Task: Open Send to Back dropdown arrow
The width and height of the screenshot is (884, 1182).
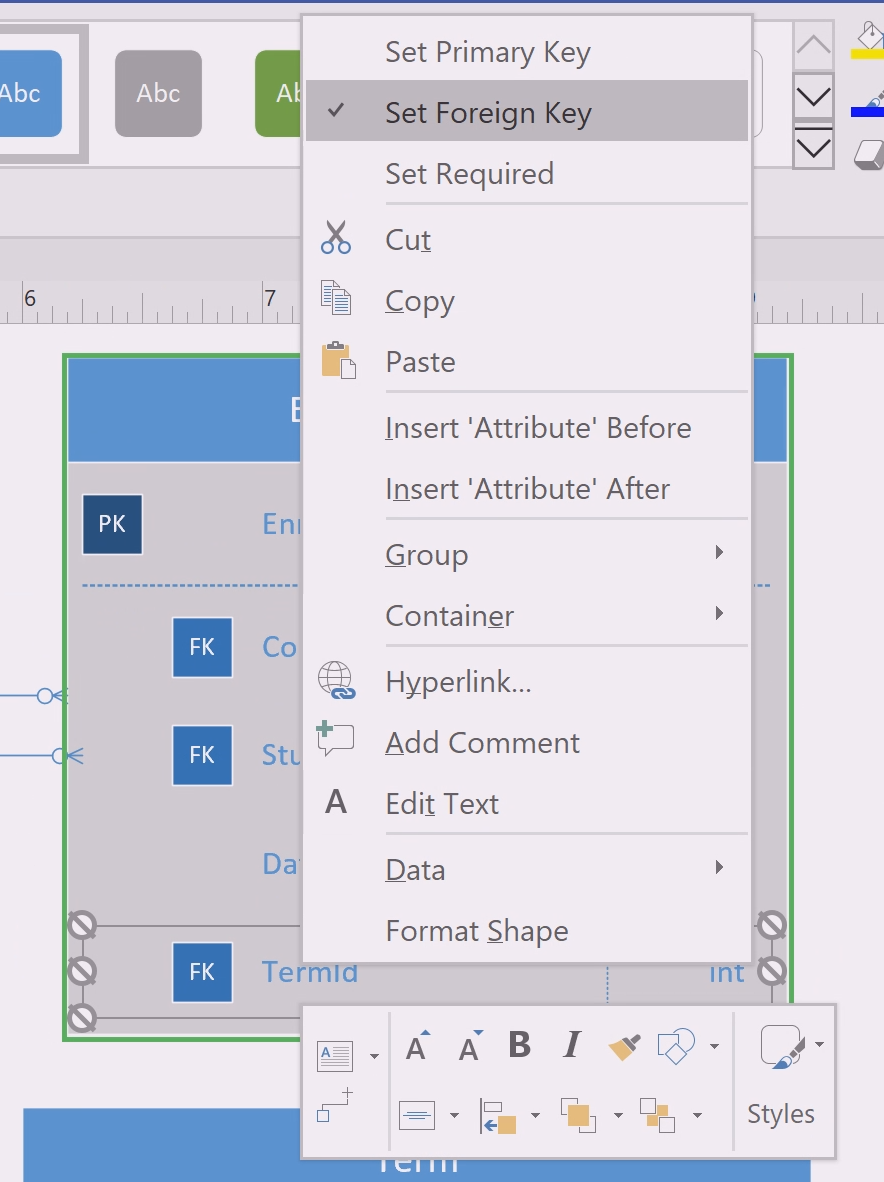Action: point(697,1115)
